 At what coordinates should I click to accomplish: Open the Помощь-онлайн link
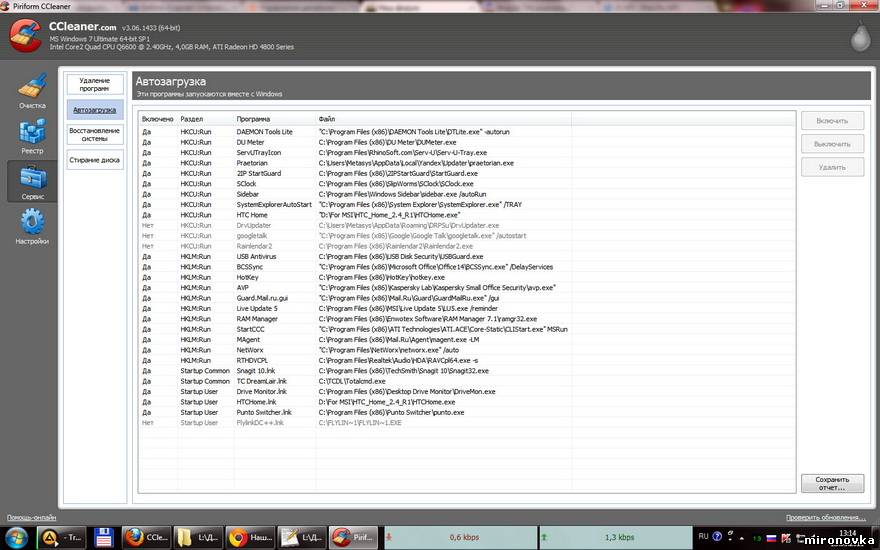[x=31, y=517]
